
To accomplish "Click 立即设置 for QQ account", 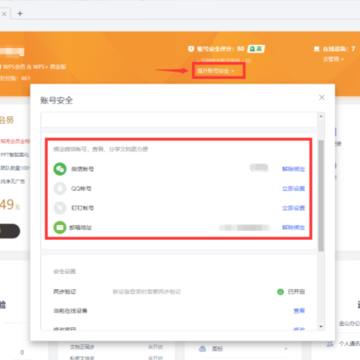I will point(293,189).
